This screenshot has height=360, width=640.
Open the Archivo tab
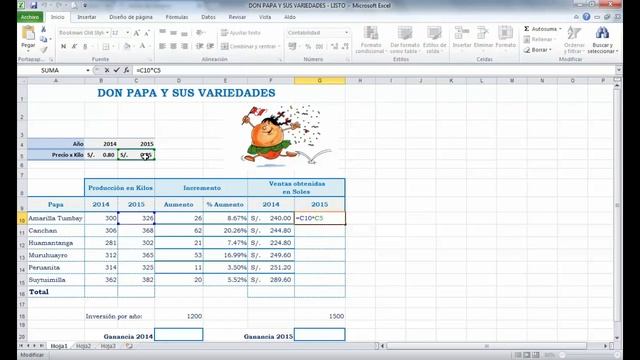[x=30, y=17]
